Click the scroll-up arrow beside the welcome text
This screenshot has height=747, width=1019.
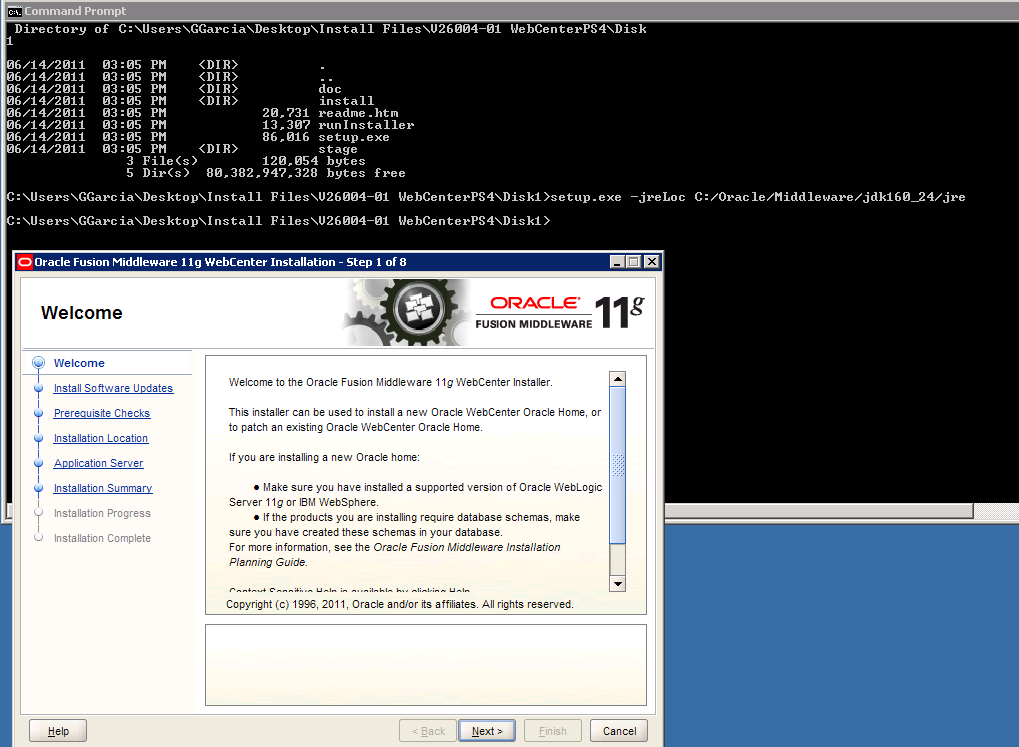click(617, 378)
